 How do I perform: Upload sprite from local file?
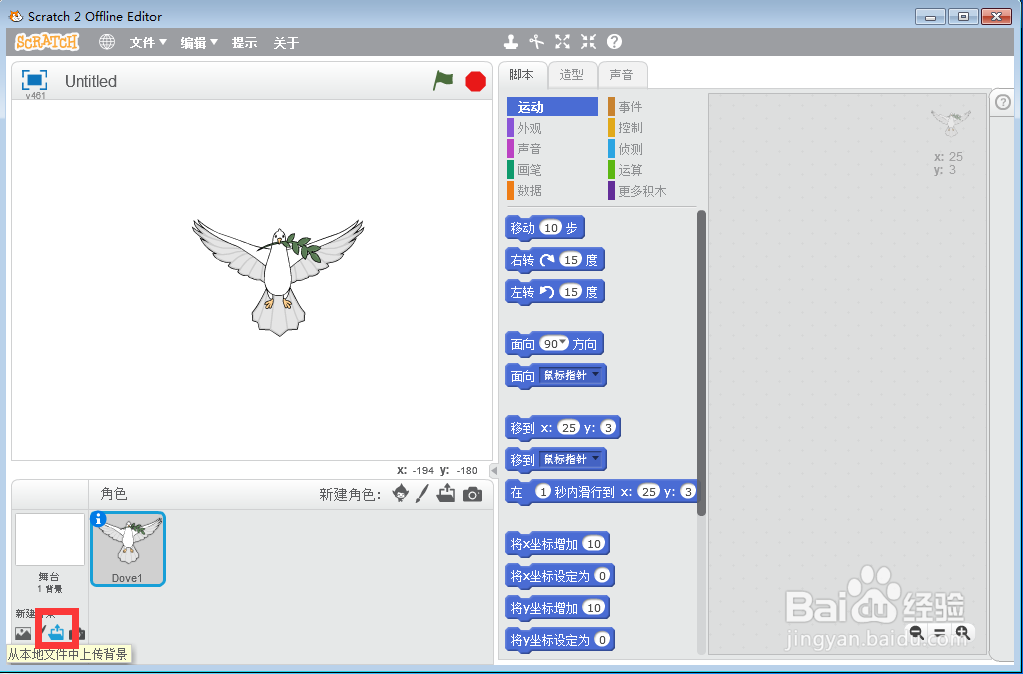(446, 493)
